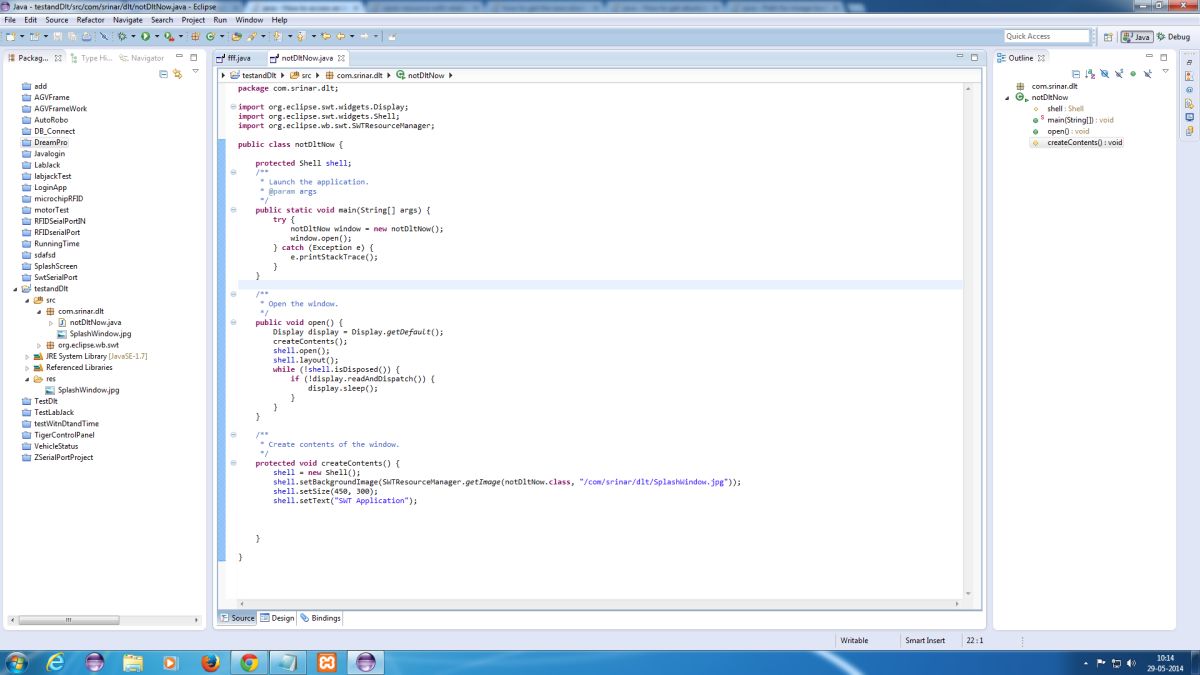
Task: Open Outline View Menu triangle
Action: pyautogui.click(x=1165, y=71)
